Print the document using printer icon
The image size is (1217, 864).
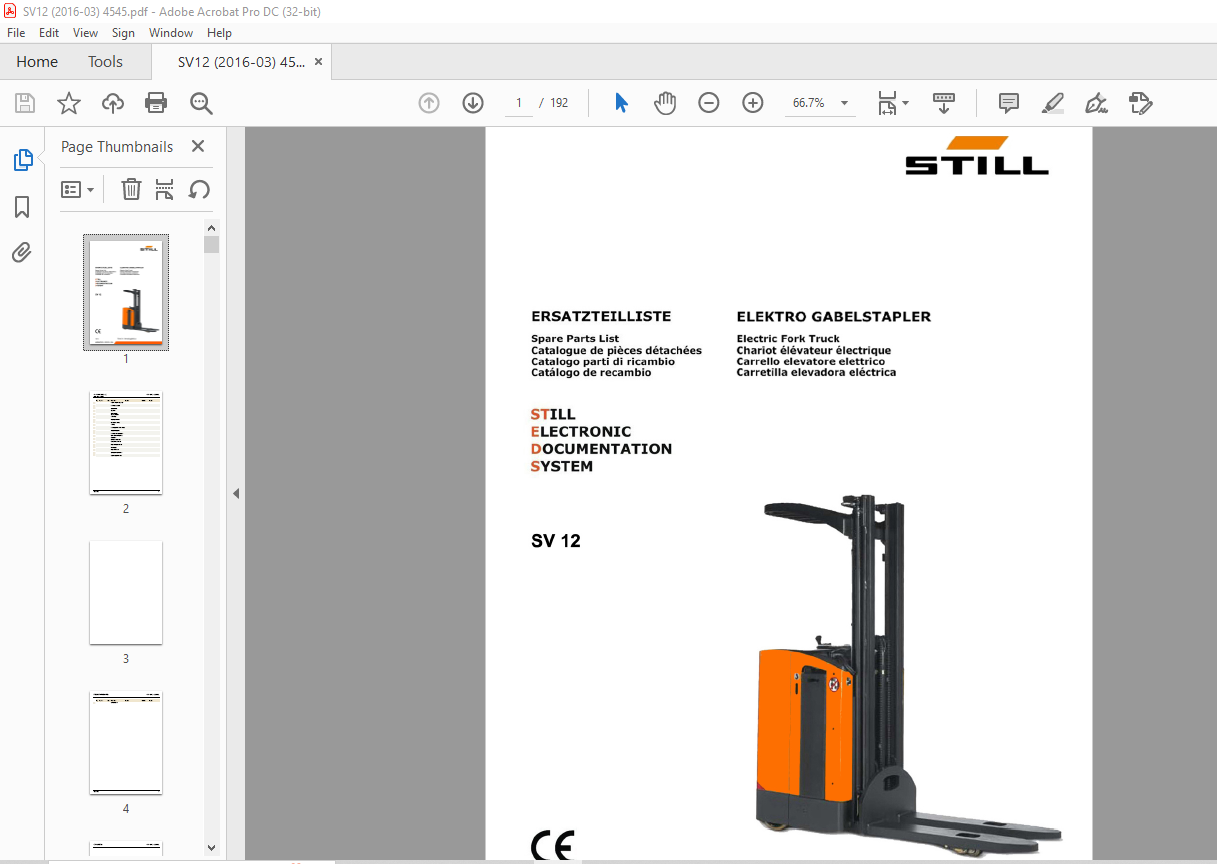point(156,103)
